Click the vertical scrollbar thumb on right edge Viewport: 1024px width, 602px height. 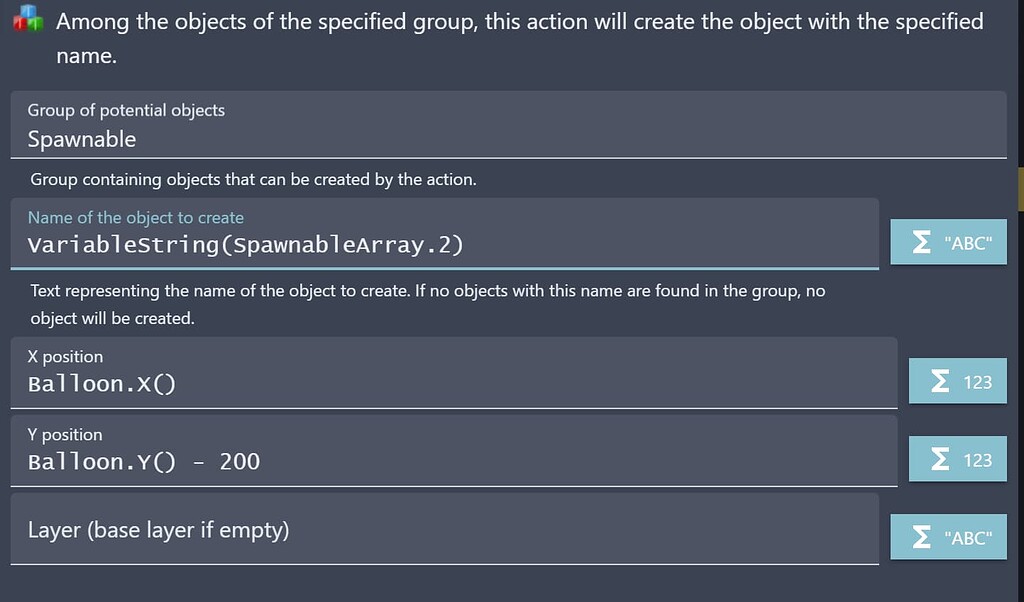(x=1020, y=188)
